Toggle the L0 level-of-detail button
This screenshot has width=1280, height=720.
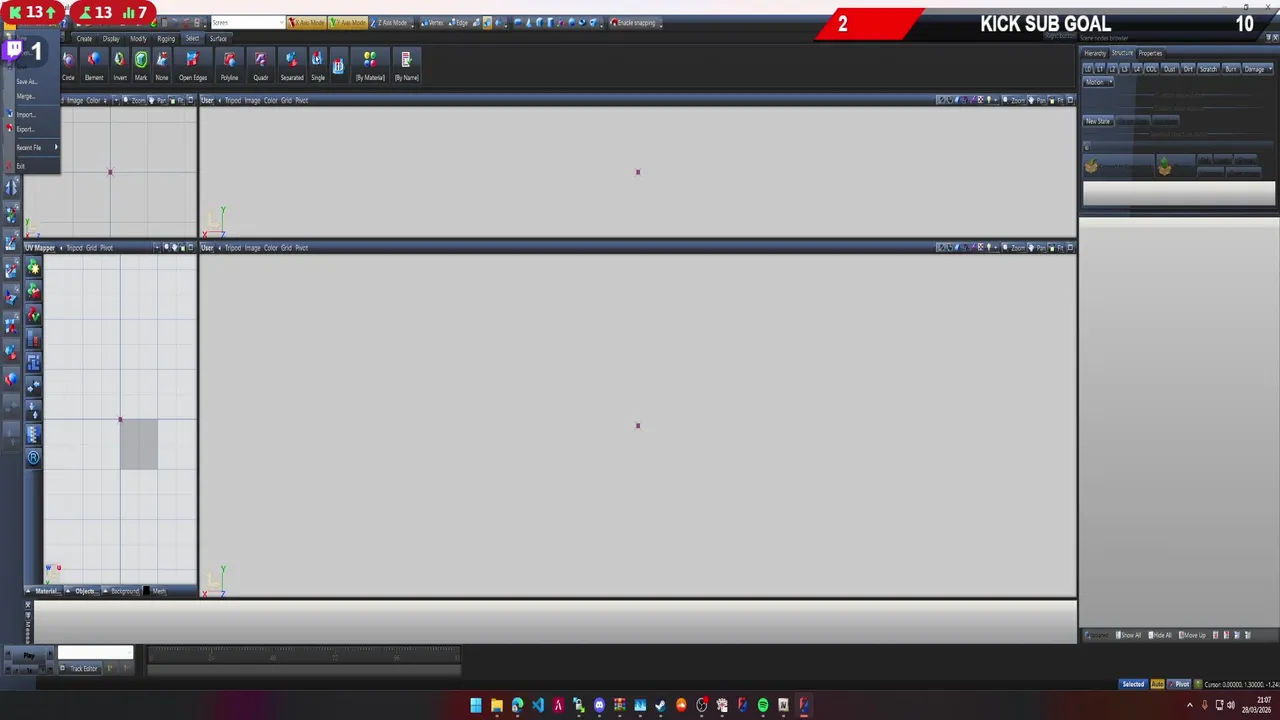point(1088,69)
